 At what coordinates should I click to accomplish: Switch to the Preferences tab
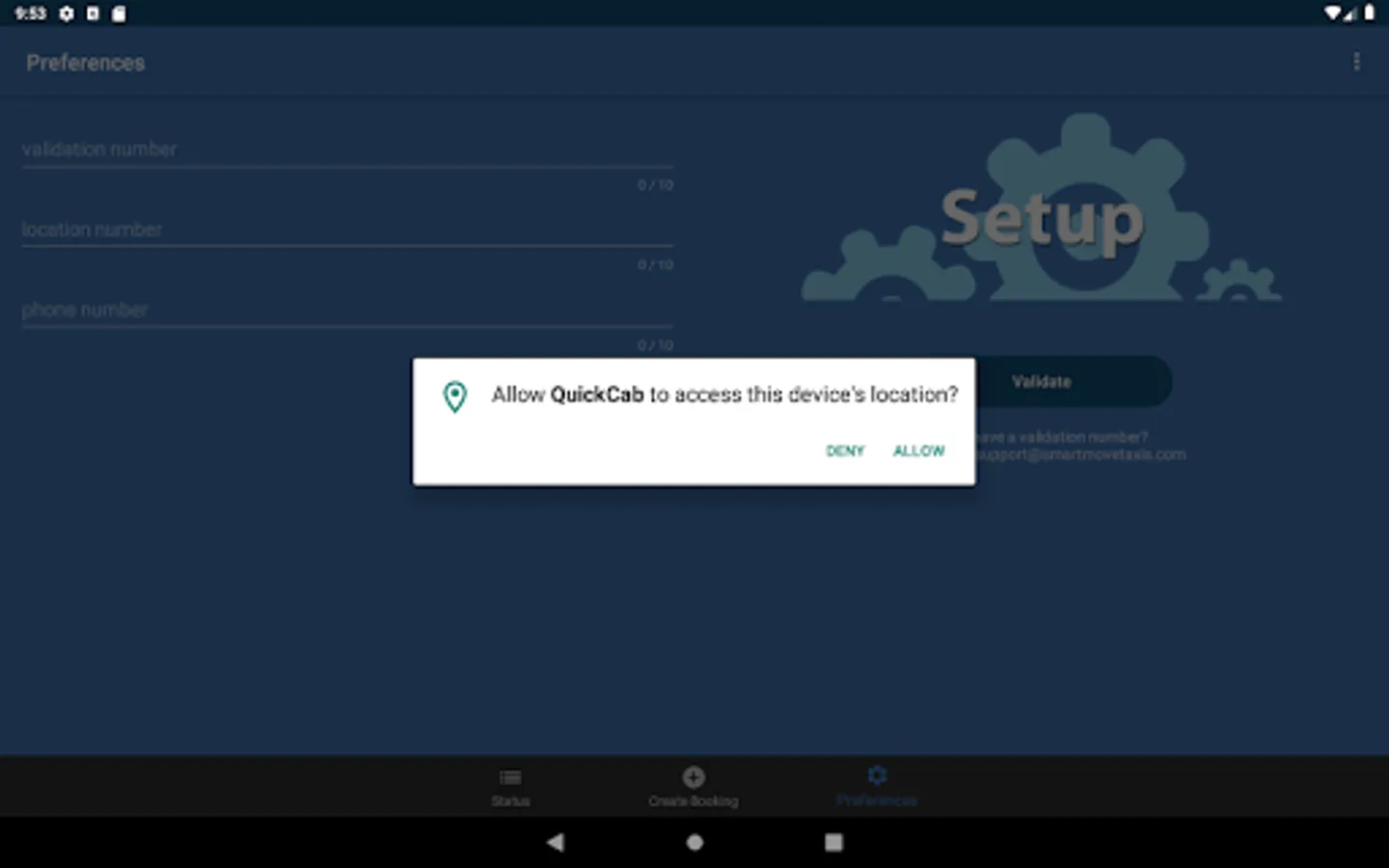pyautogui.click(x=877, y=787)
